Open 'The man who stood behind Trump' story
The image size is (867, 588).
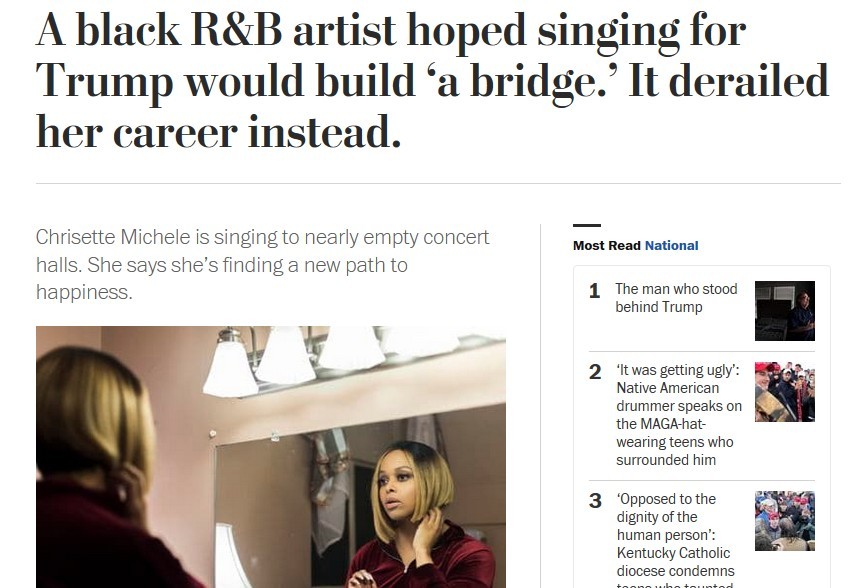point(675,298)
